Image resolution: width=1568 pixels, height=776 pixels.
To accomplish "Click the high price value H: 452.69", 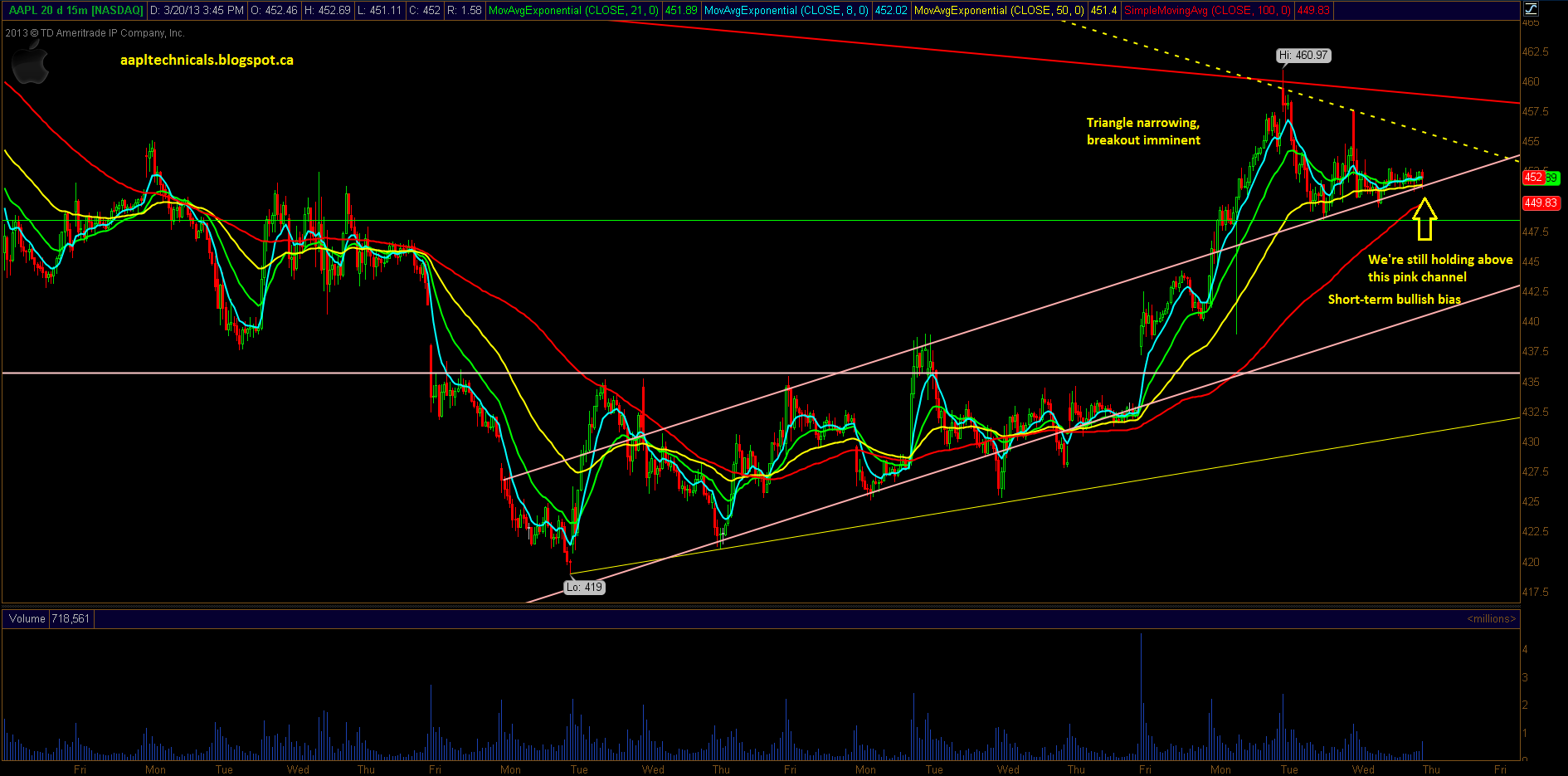I will point(328,11).
